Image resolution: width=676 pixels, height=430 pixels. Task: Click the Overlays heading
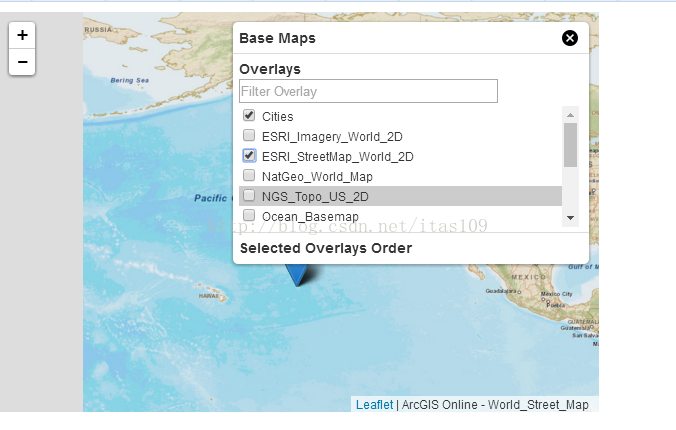tap(270, 69)
